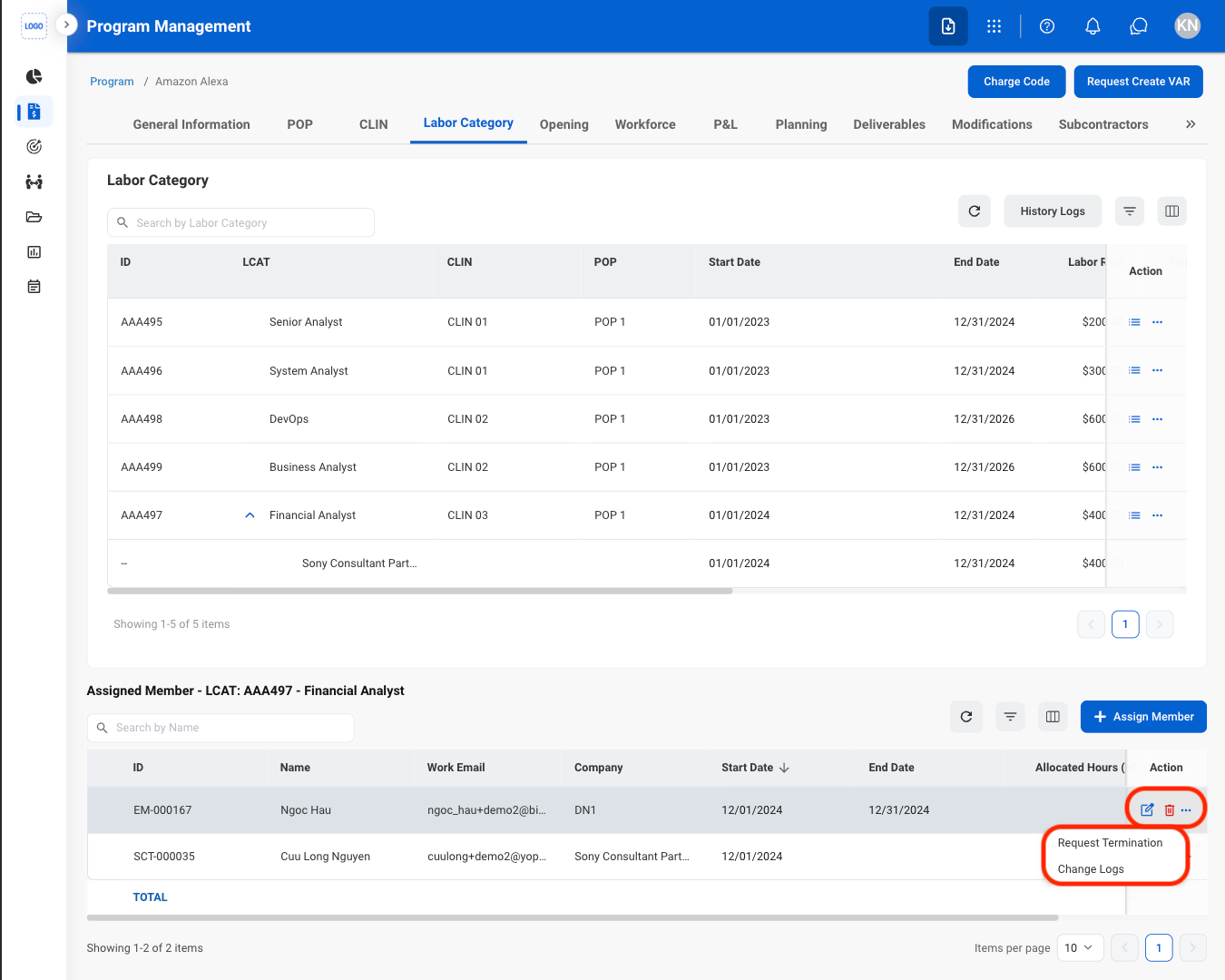Image resolution: width=1225 pixels, height=980 pixels.
Task: Open the apps grid menu icon
Action: [994, 26]
